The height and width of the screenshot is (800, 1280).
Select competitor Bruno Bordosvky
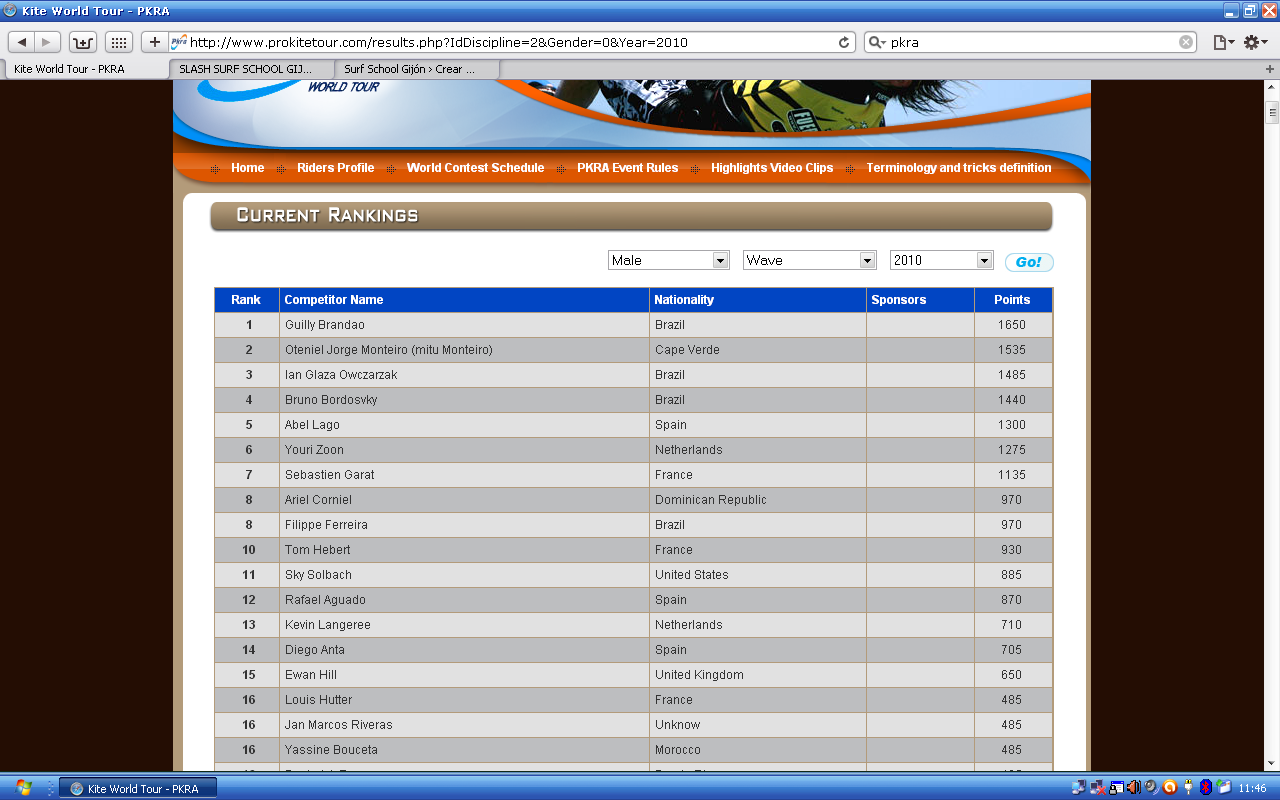330,400
